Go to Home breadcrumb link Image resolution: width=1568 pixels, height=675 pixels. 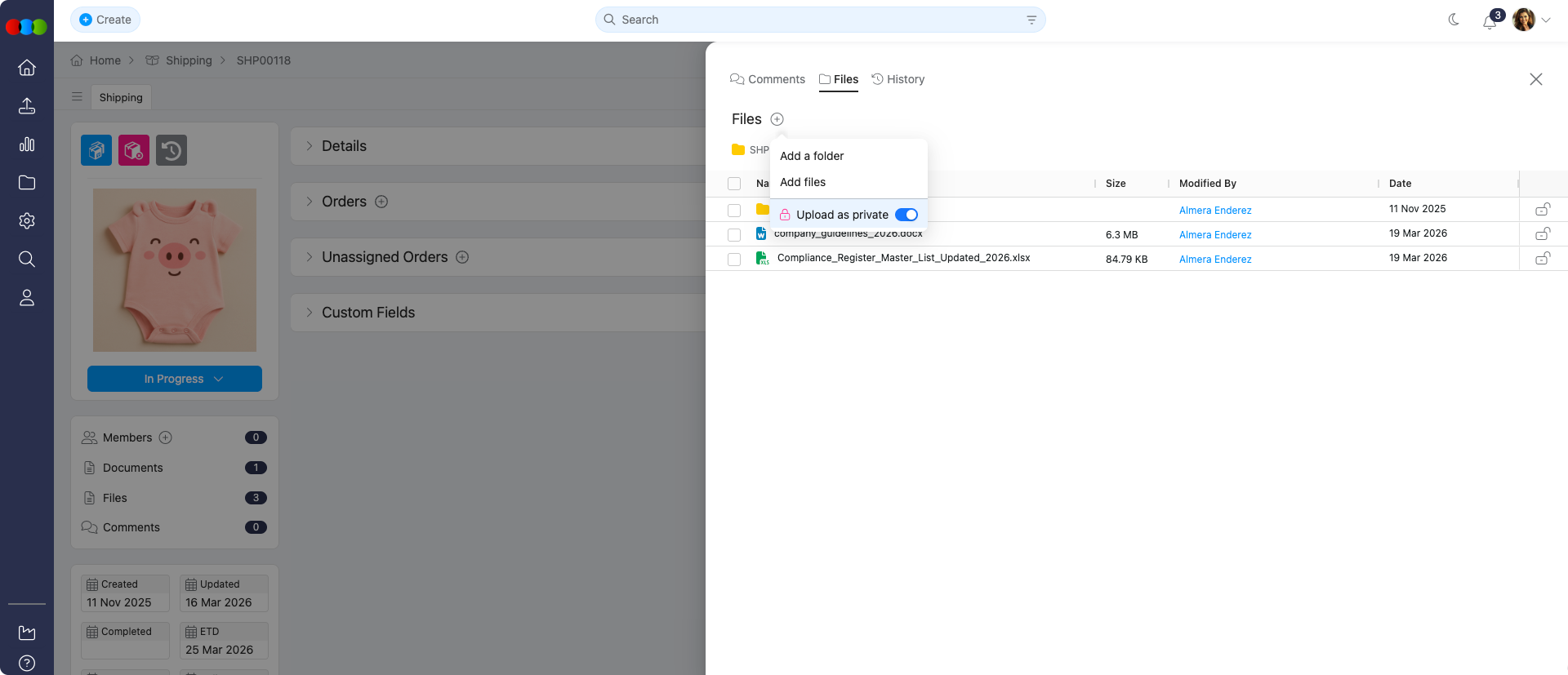(96, 60)
